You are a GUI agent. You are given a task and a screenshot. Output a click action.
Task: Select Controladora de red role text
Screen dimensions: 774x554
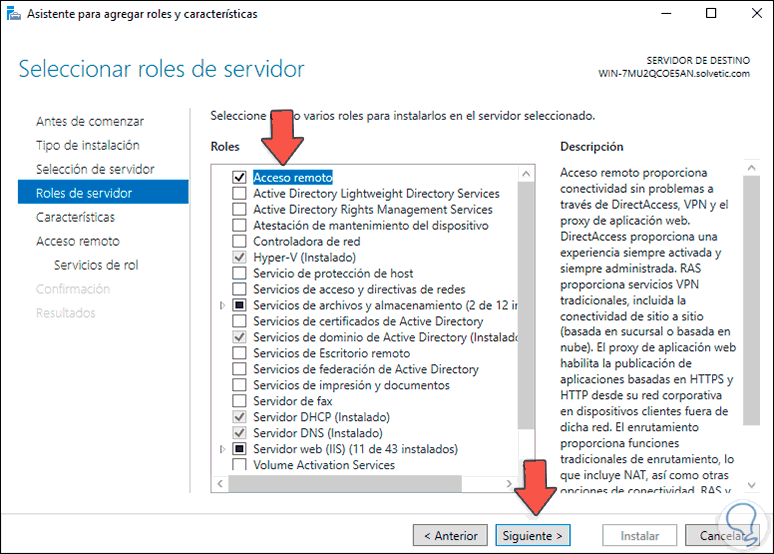pyautogui.click(x=307, y=241)
